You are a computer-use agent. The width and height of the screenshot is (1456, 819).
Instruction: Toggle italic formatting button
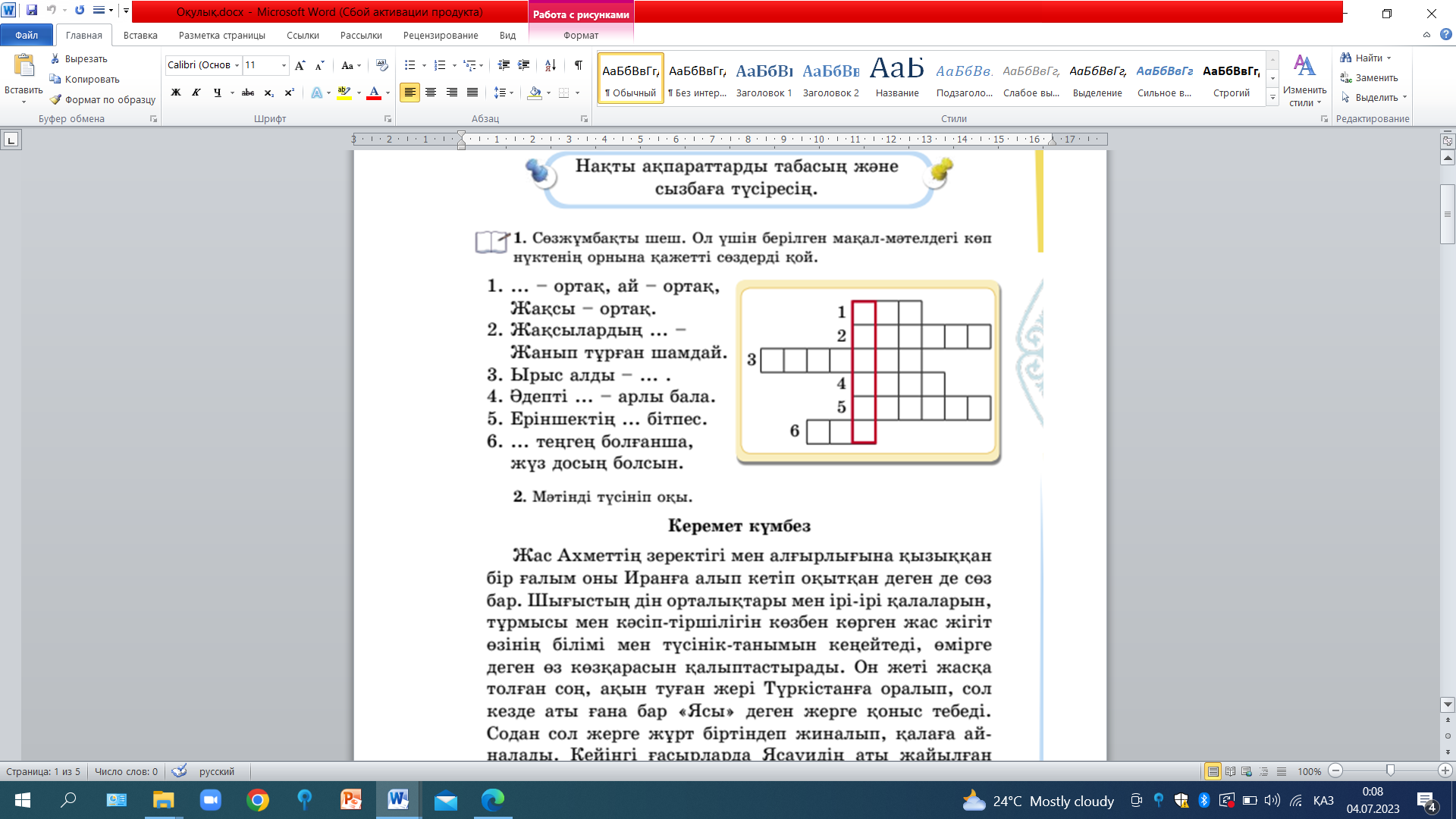tap(196, 93)
